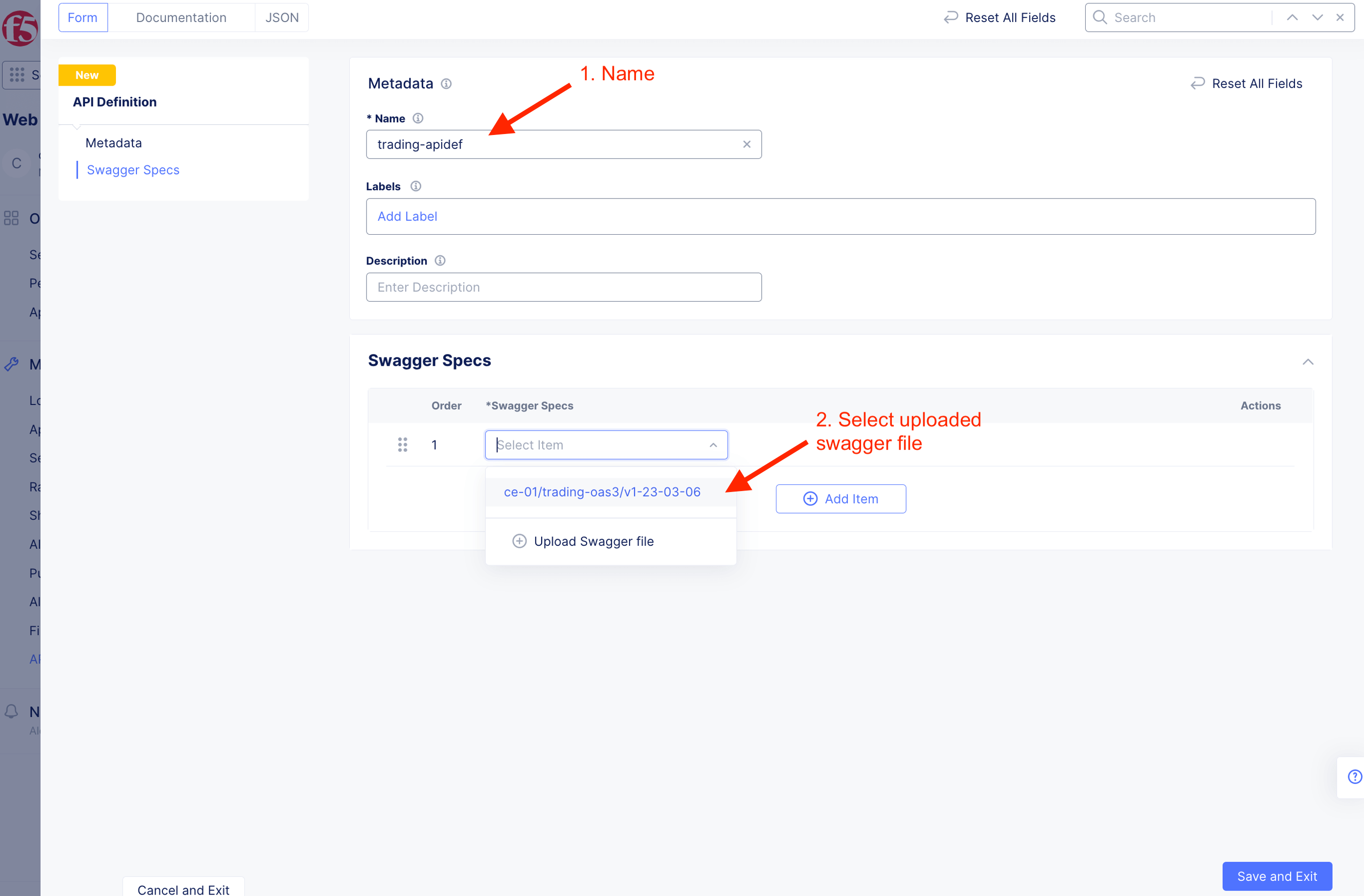This screenshot has height=896, width=1364.
Task: Collapse the Select Item dropdown
Action: coord(713,445)
